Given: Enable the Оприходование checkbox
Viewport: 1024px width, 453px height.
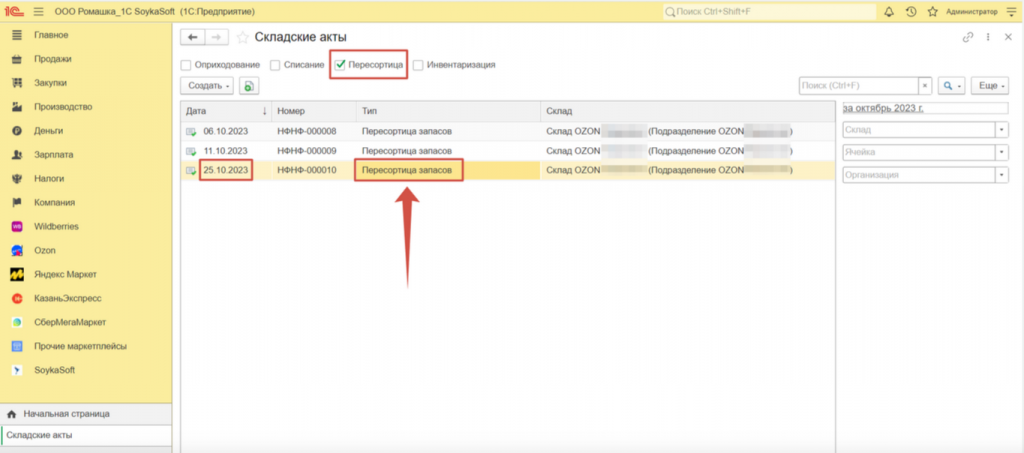Looking at the screenshot, I should point(186,65).
